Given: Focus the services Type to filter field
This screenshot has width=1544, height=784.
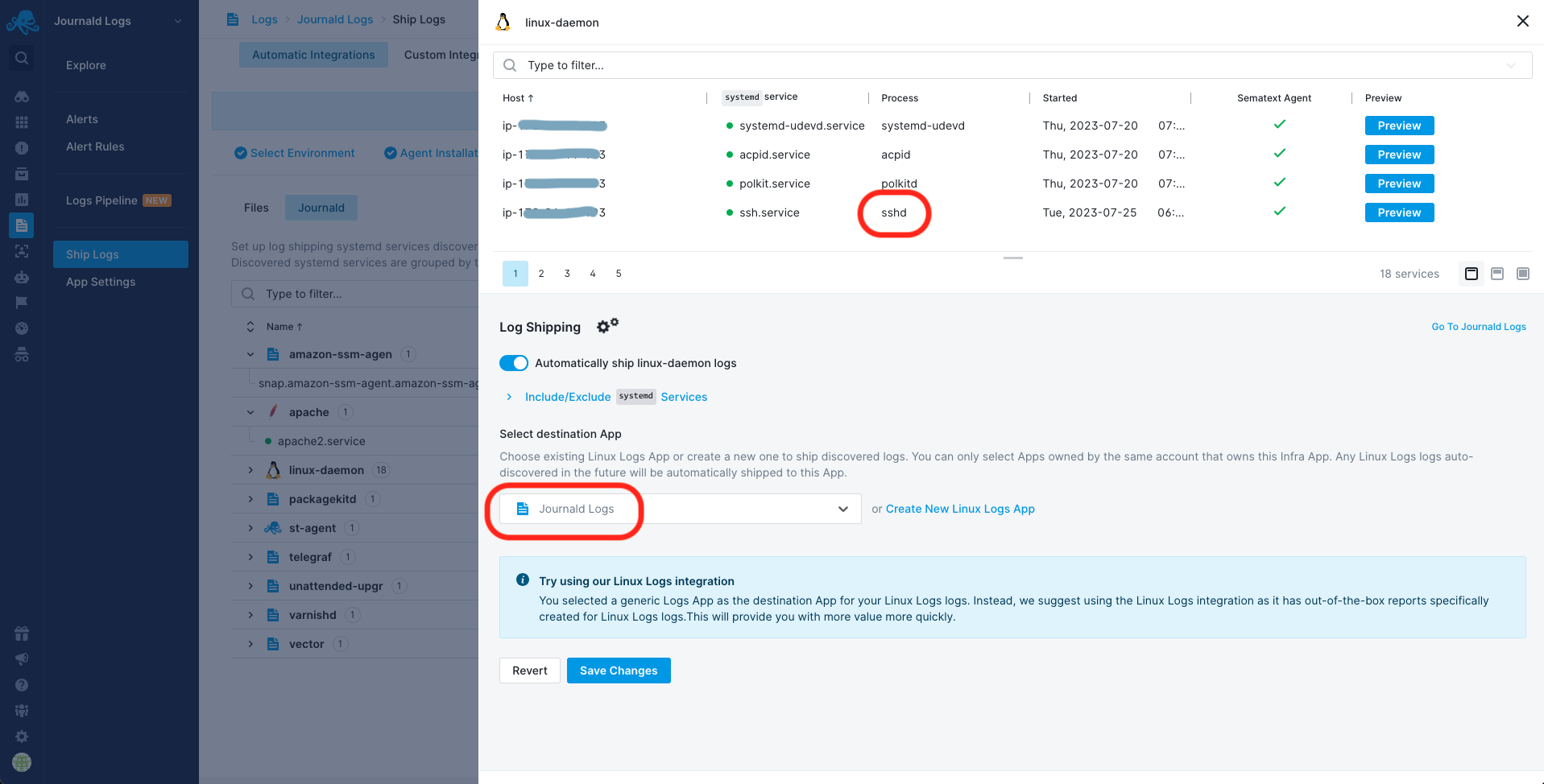Looking at the screenshot, I should click(x=1012, y=65).
